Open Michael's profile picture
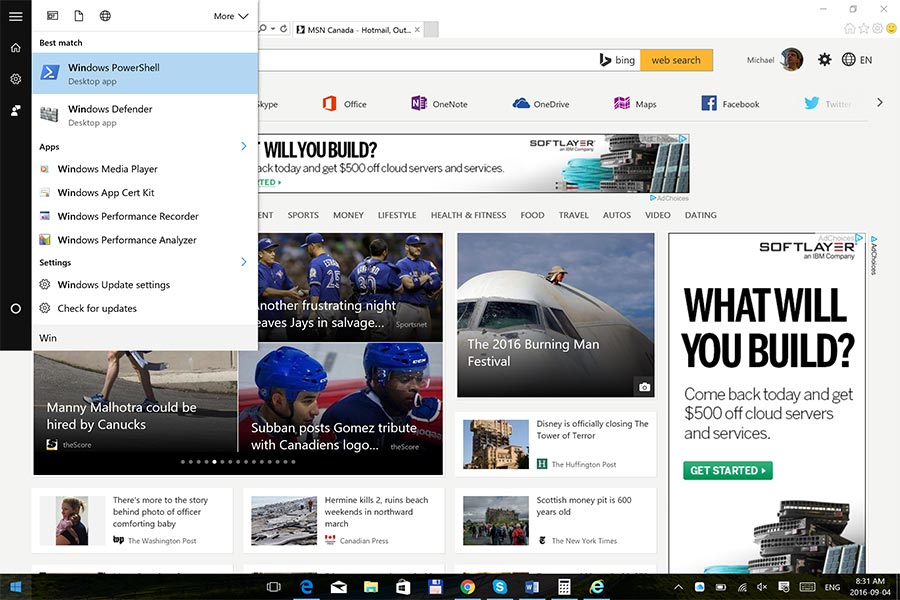Image resolution: width=900 pixels, height=600 pixels. (x=792, y=59)
